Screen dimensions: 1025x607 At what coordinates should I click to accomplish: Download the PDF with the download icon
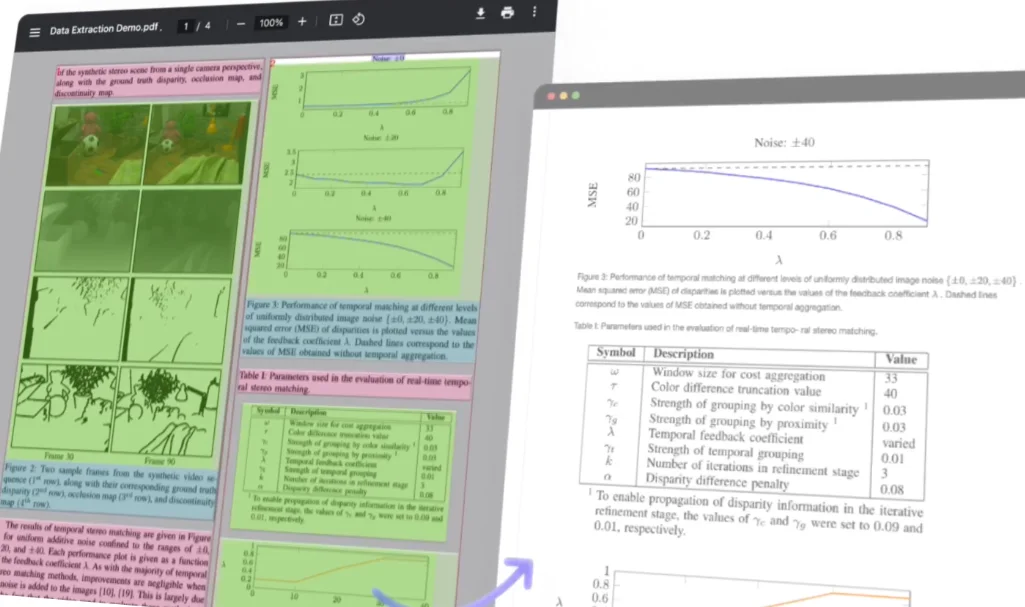pos(480,13)
